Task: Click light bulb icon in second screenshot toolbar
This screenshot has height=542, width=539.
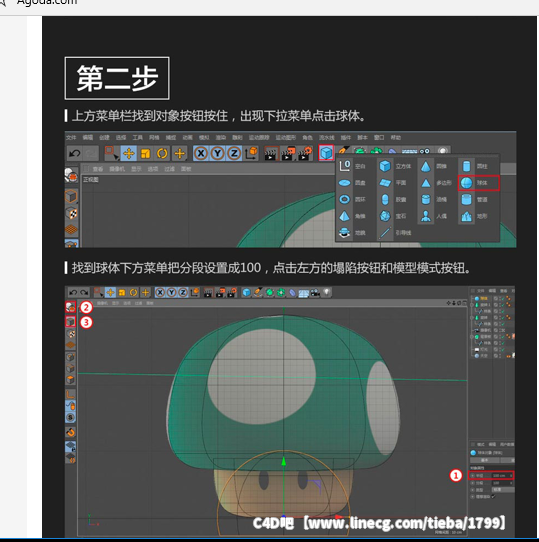Action: pos(326,292)
